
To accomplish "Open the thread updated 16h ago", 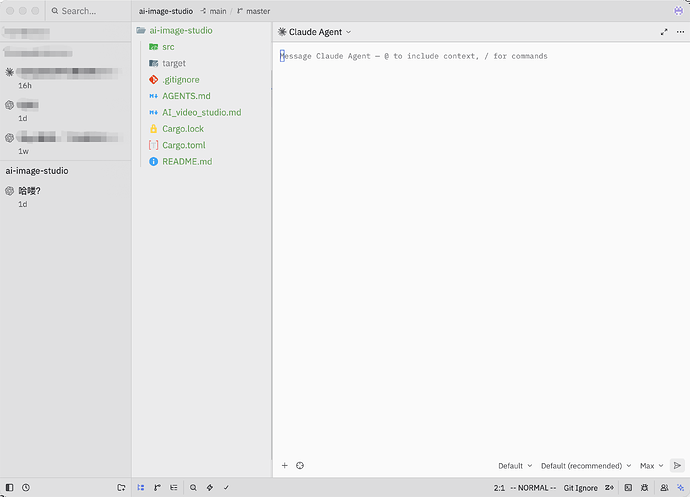I will pos(66,78).
